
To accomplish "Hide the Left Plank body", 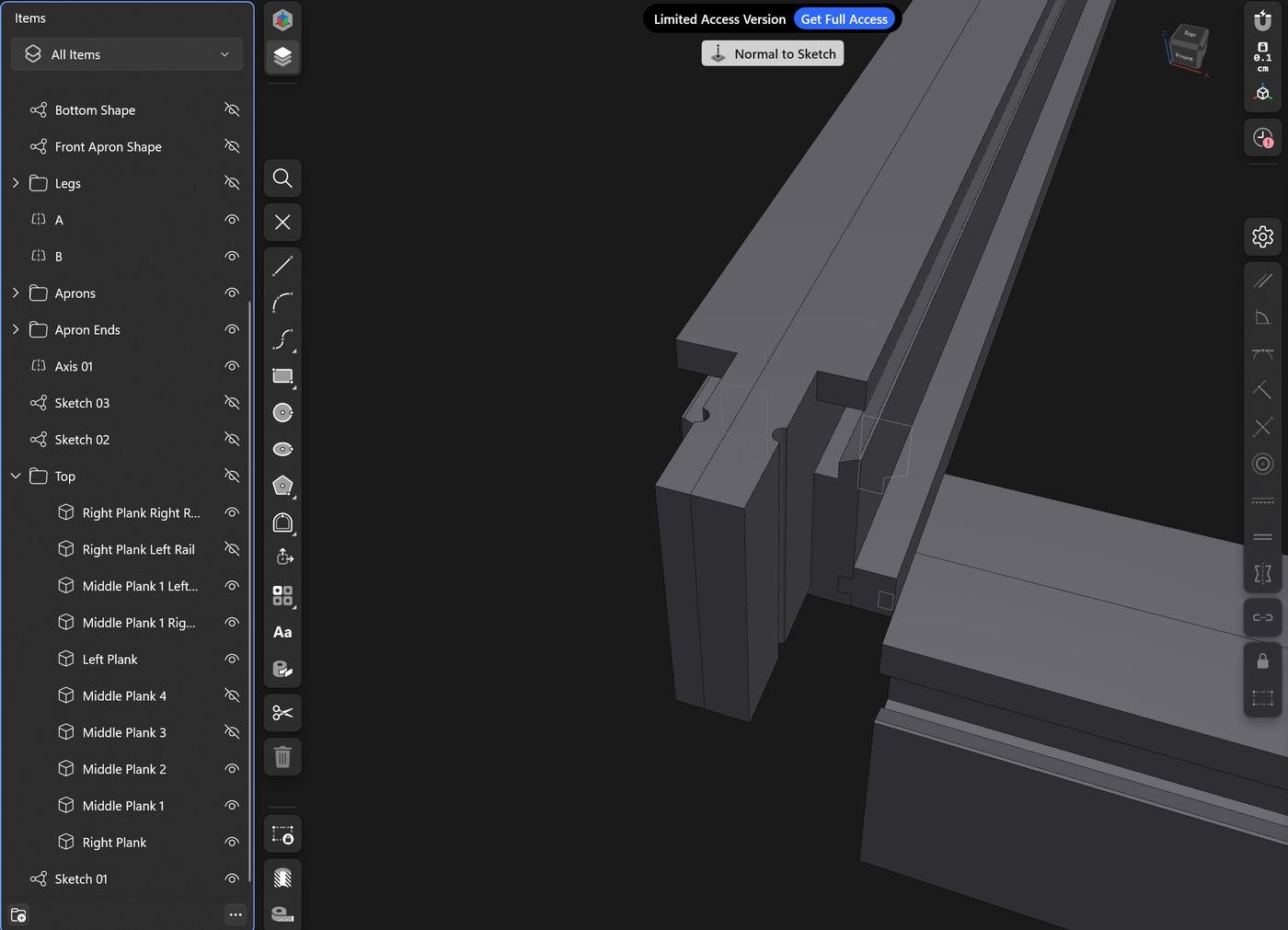I will click(x=232, y=659).
